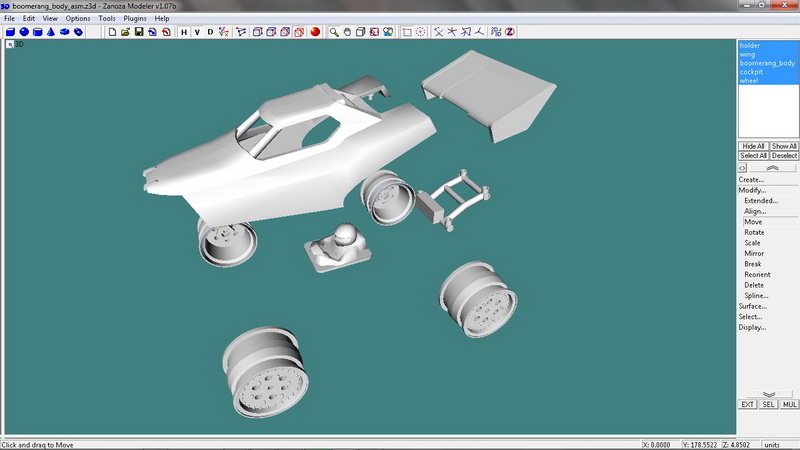Toggle the H axis constraint button
This screenshot has height=450, width=800.
184,32
